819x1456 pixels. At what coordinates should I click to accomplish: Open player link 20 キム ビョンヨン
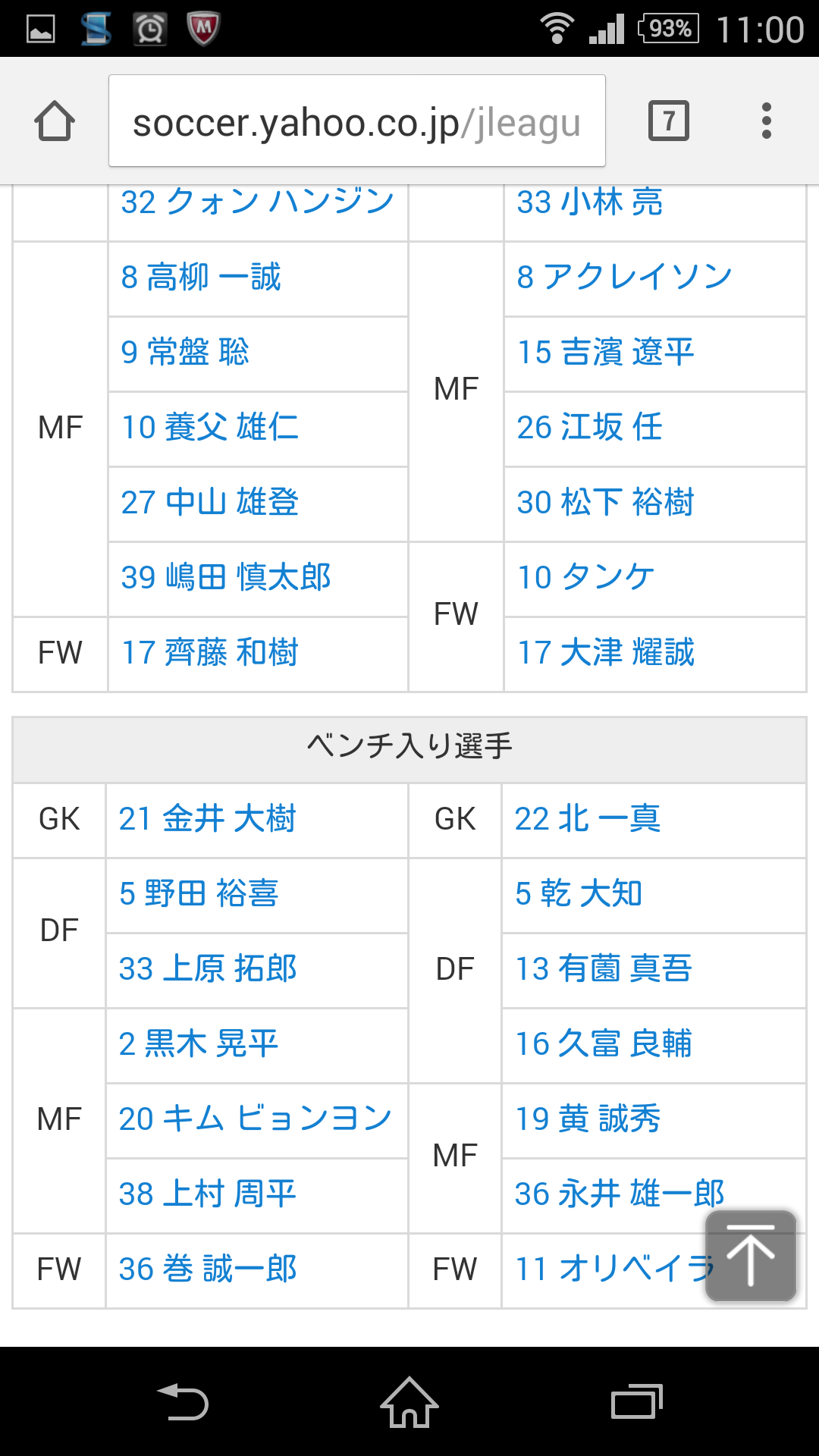256,1119
